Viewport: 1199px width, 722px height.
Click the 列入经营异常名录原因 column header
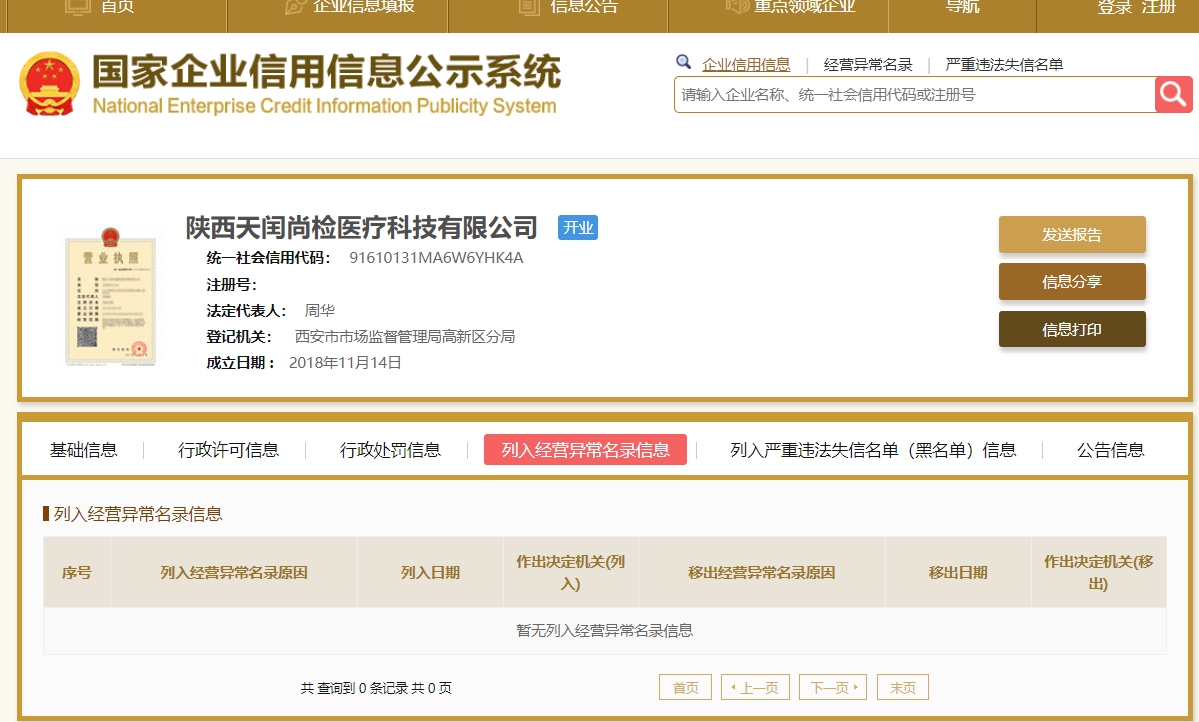234,572
